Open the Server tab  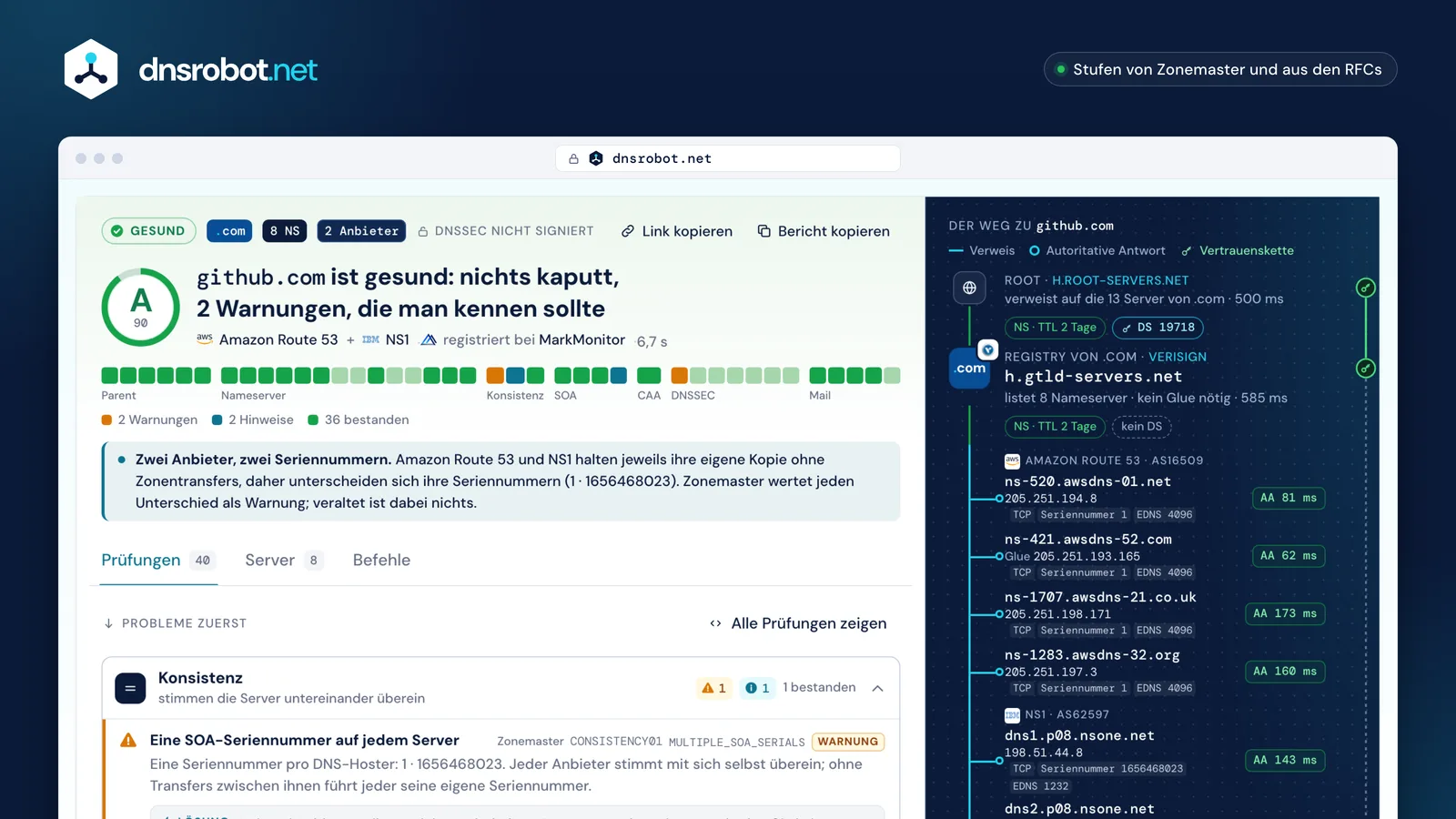click(283, 561)
